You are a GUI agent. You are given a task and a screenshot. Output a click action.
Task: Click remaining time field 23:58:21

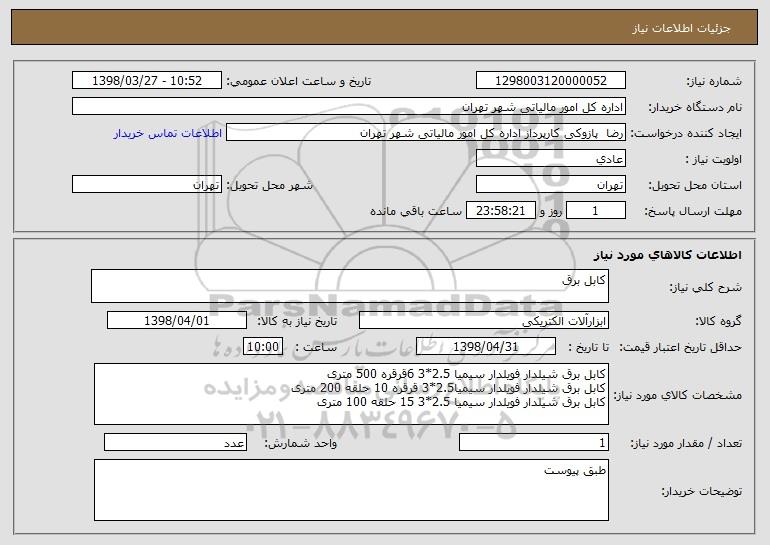500,211
